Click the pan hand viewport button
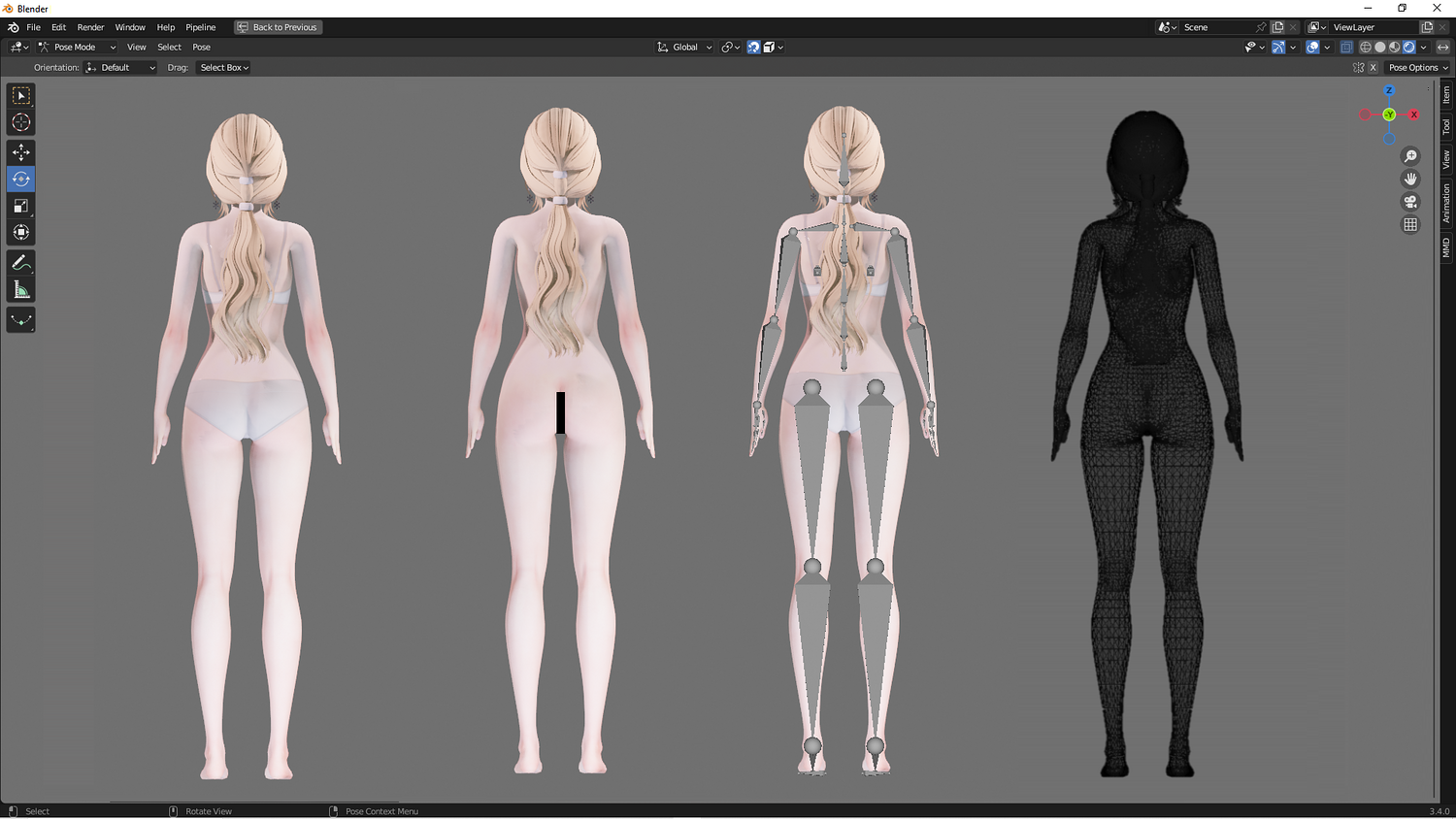The width and height of the screenshot is (1456, 819). click(x=1410, y=179)
